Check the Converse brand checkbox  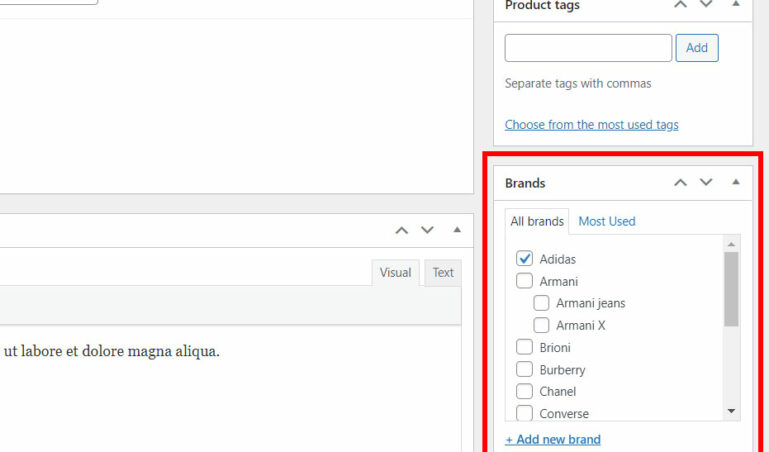[524, 413]
